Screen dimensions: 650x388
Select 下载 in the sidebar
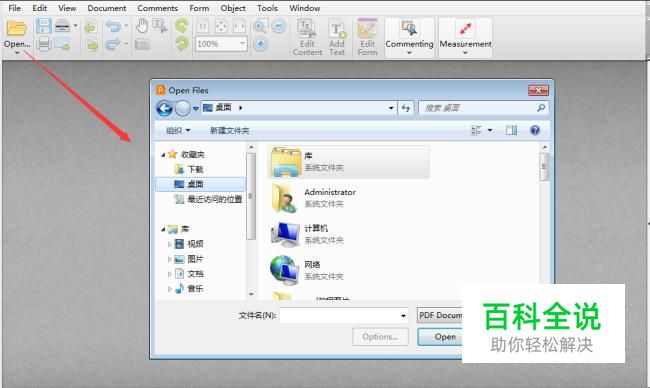tap(195, 169)
